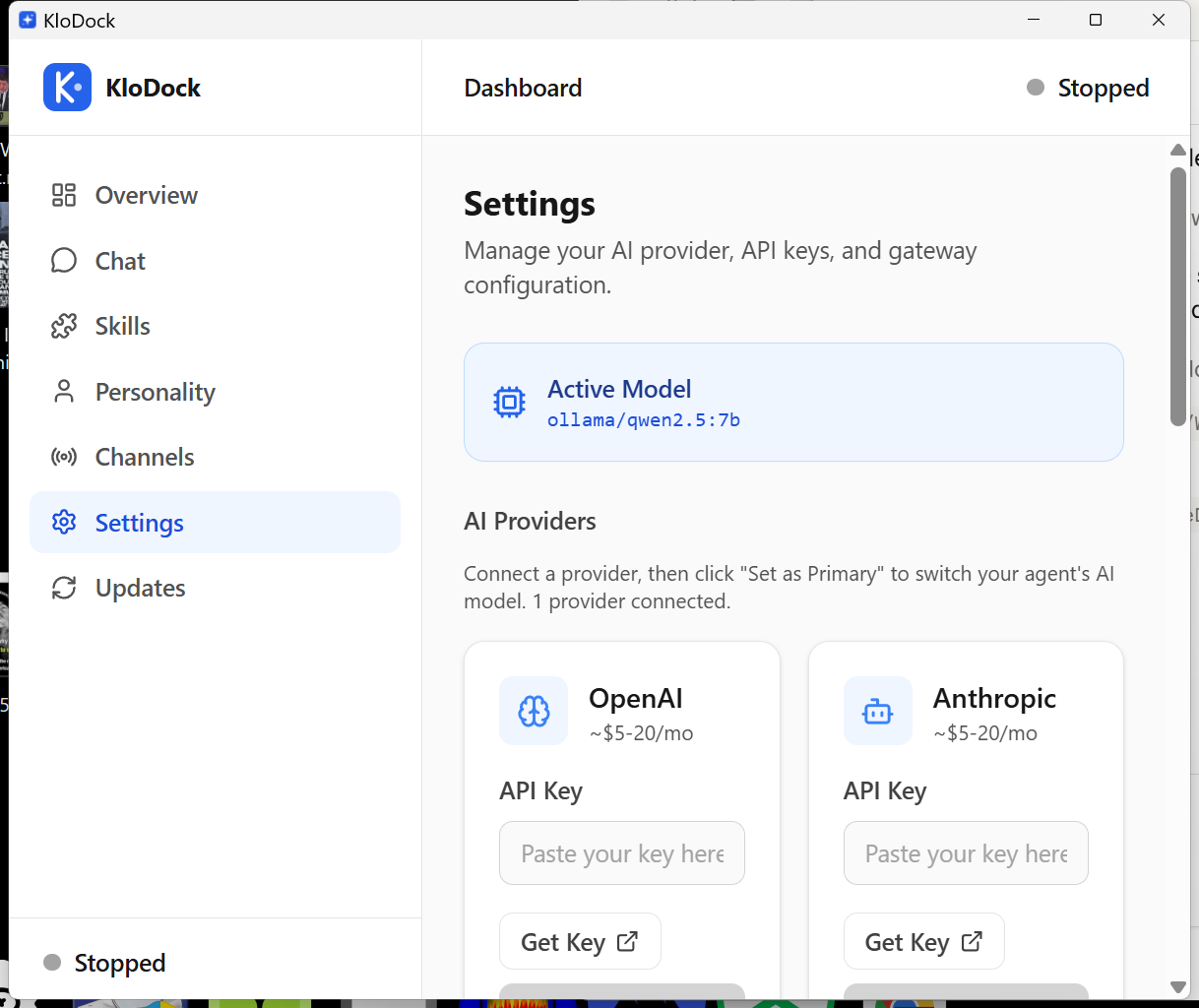Image resolution: width=1199 pixels, height=1008 pixels.
Task: Open Channels via the broadcast icon
Action: click(x=63, y=456)
